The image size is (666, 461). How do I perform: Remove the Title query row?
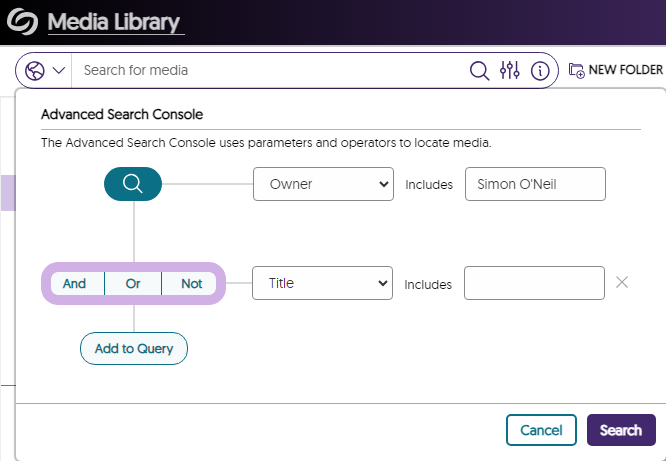pos(622,283)
